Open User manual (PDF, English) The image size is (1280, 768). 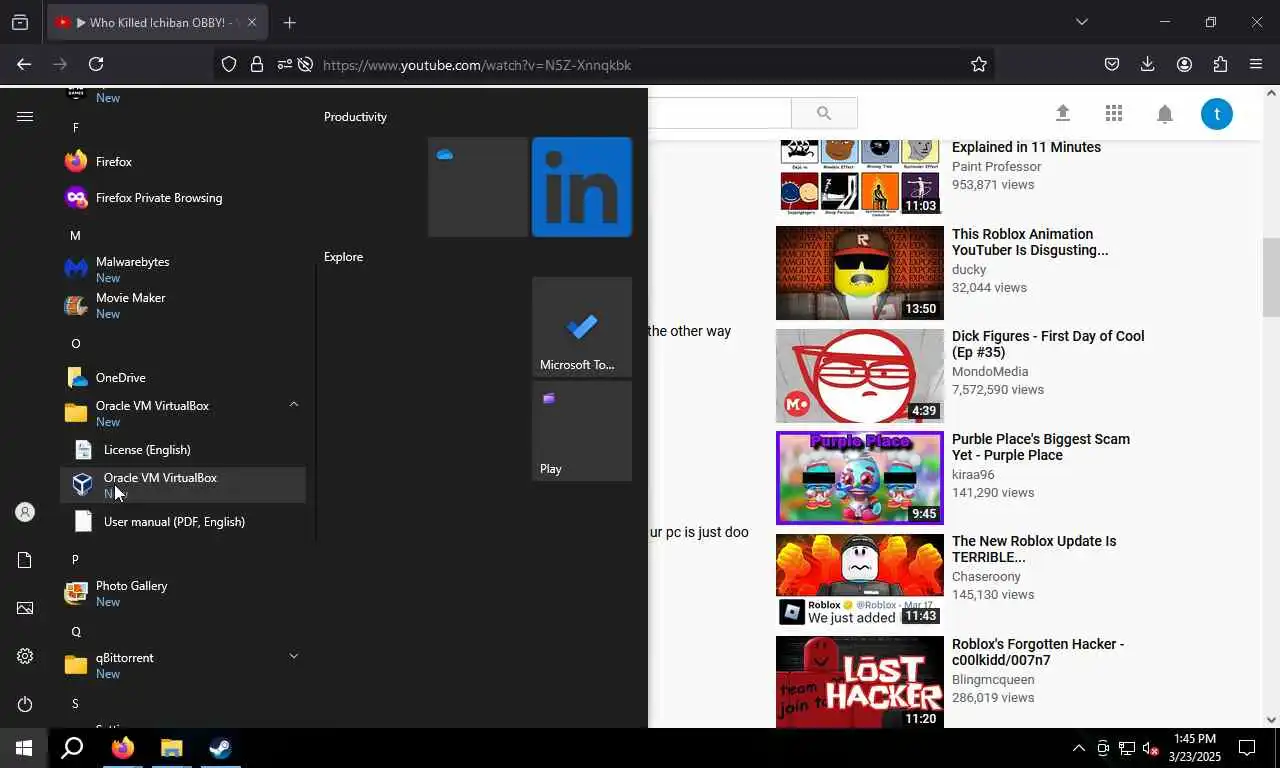(x=183, y=521)
